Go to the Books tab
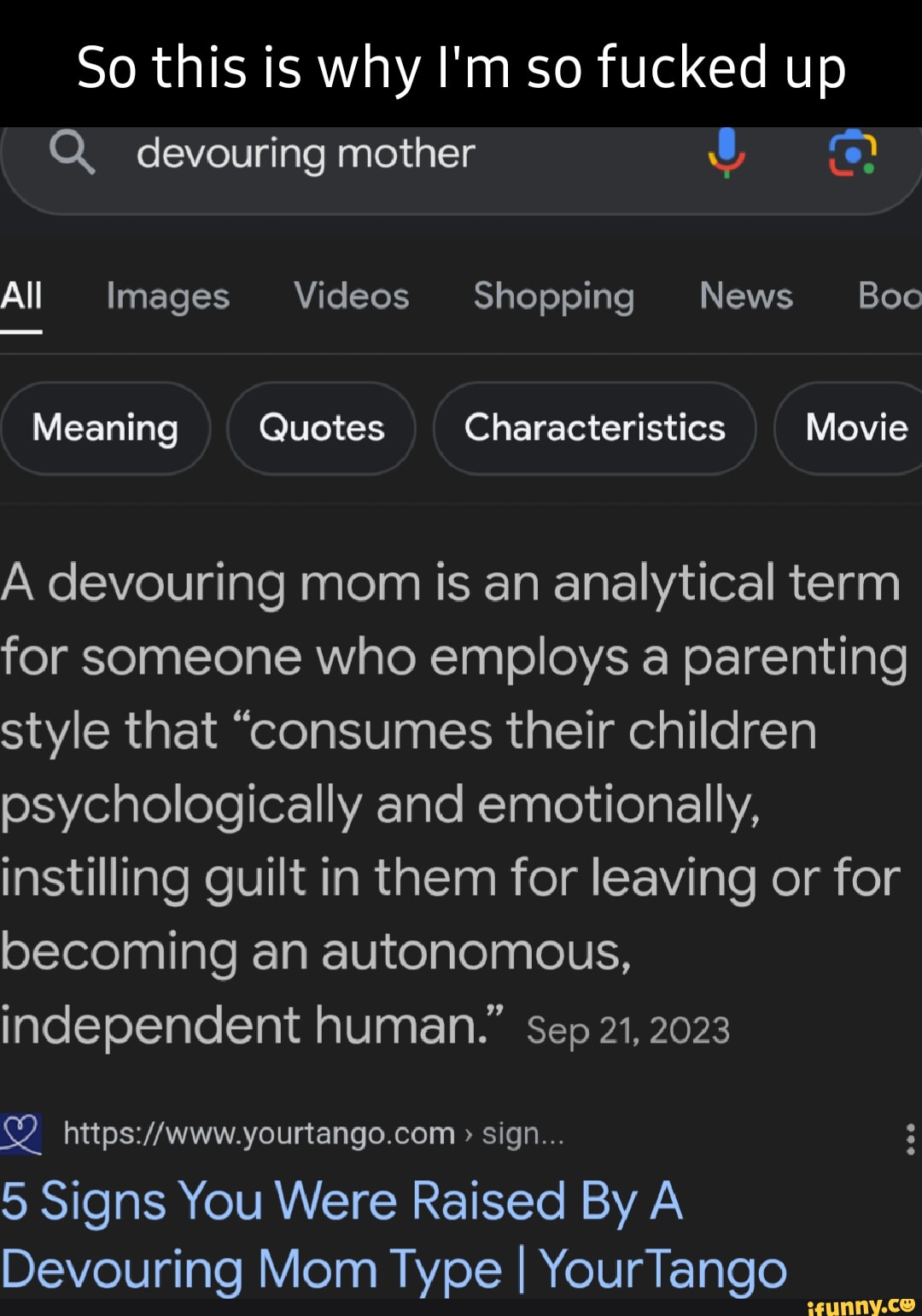Image resolution: width=922 pixels, height=1316 pixels. click(890, 296)
